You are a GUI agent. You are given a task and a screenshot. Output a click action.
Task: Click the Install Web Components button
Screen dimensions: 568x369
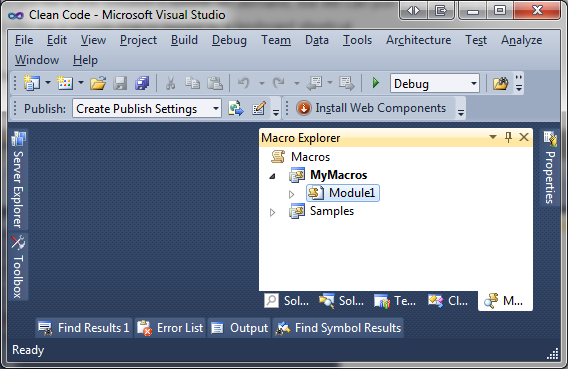point(371,108)
